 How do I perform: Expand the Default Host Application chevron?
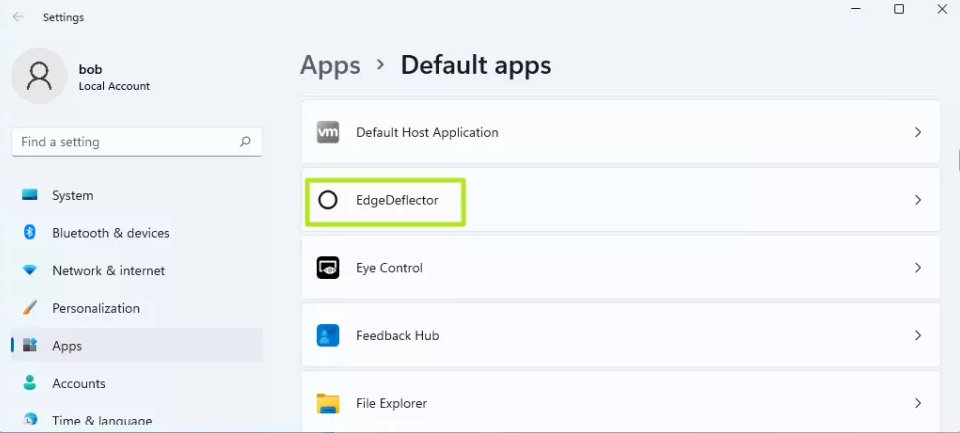[x=918, y=132]
